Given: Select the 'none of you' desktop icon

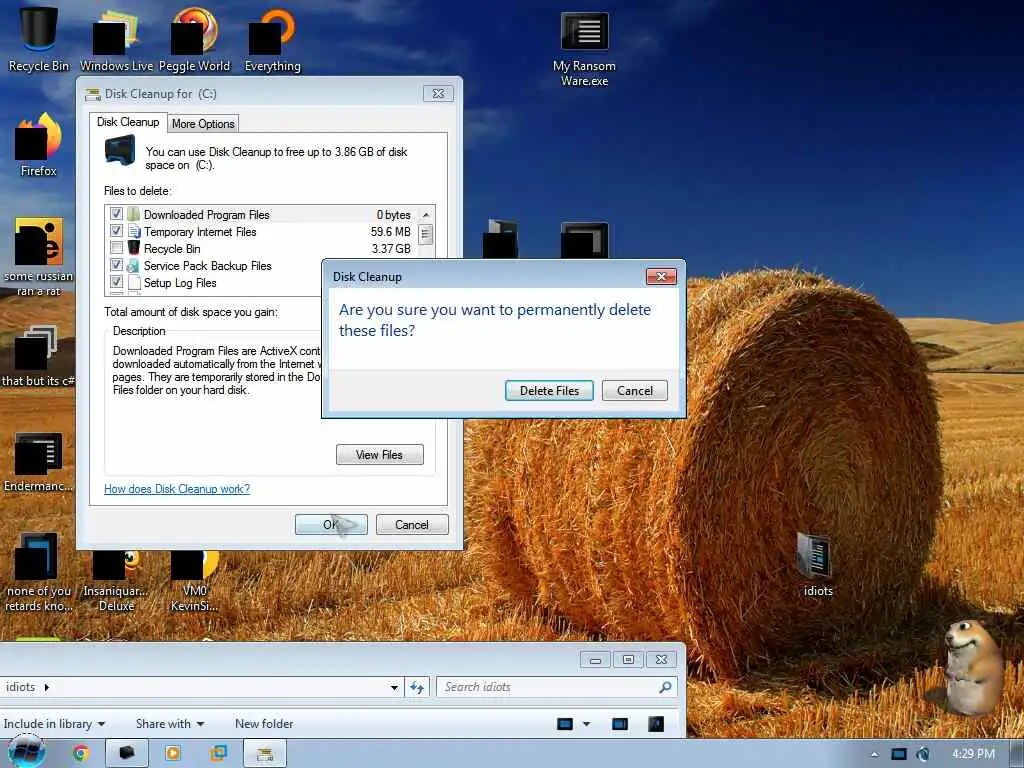Looking at the screenshot, I should (39, 573).
